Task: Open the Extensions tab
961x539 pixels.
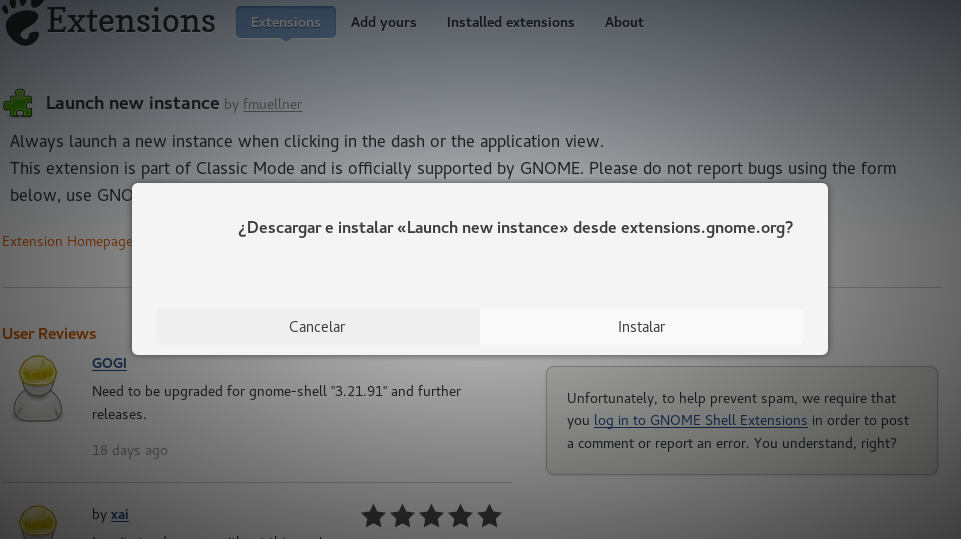Action: coord(286,22)
